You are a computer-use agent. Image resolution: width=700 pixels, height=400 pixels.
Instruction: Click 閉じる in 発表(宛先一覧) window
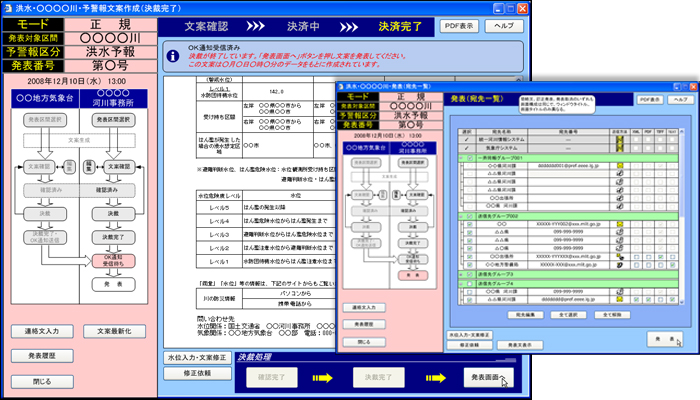[x=364, y=342]
